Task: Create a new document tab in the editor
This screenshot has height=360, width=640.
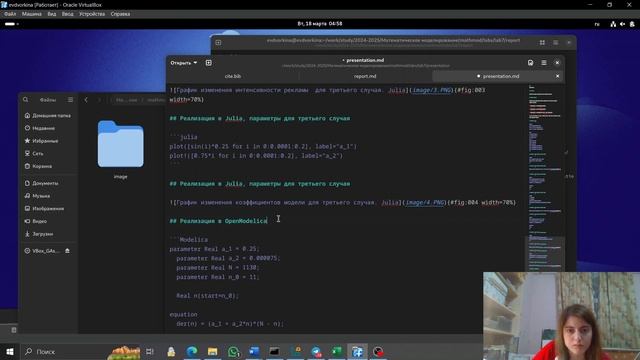Action: [209, 63]
